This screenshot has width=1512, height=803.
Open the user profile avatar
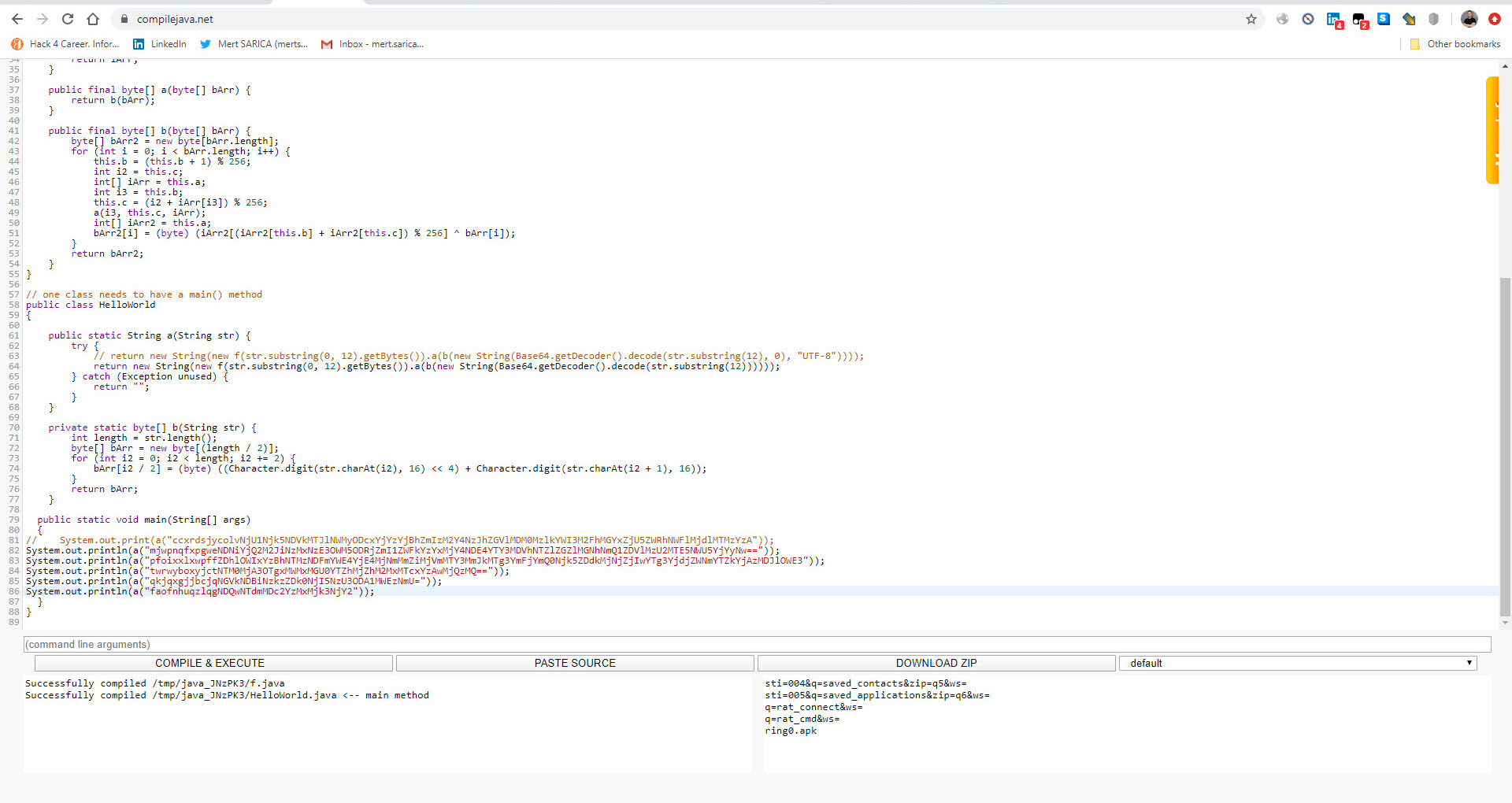coord(1469,19)
